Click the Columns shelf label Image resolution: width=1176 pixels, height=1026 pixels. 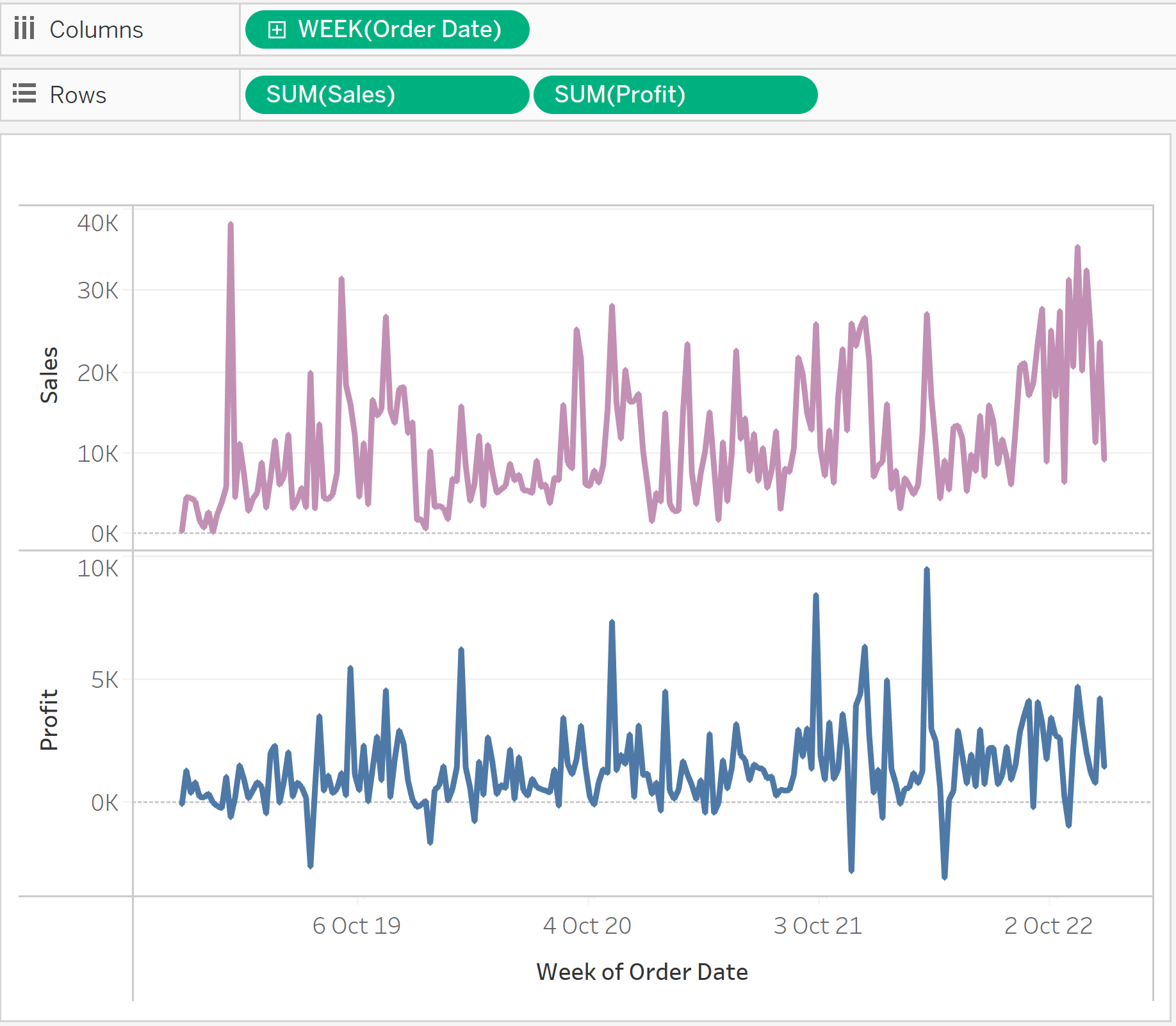96,29
